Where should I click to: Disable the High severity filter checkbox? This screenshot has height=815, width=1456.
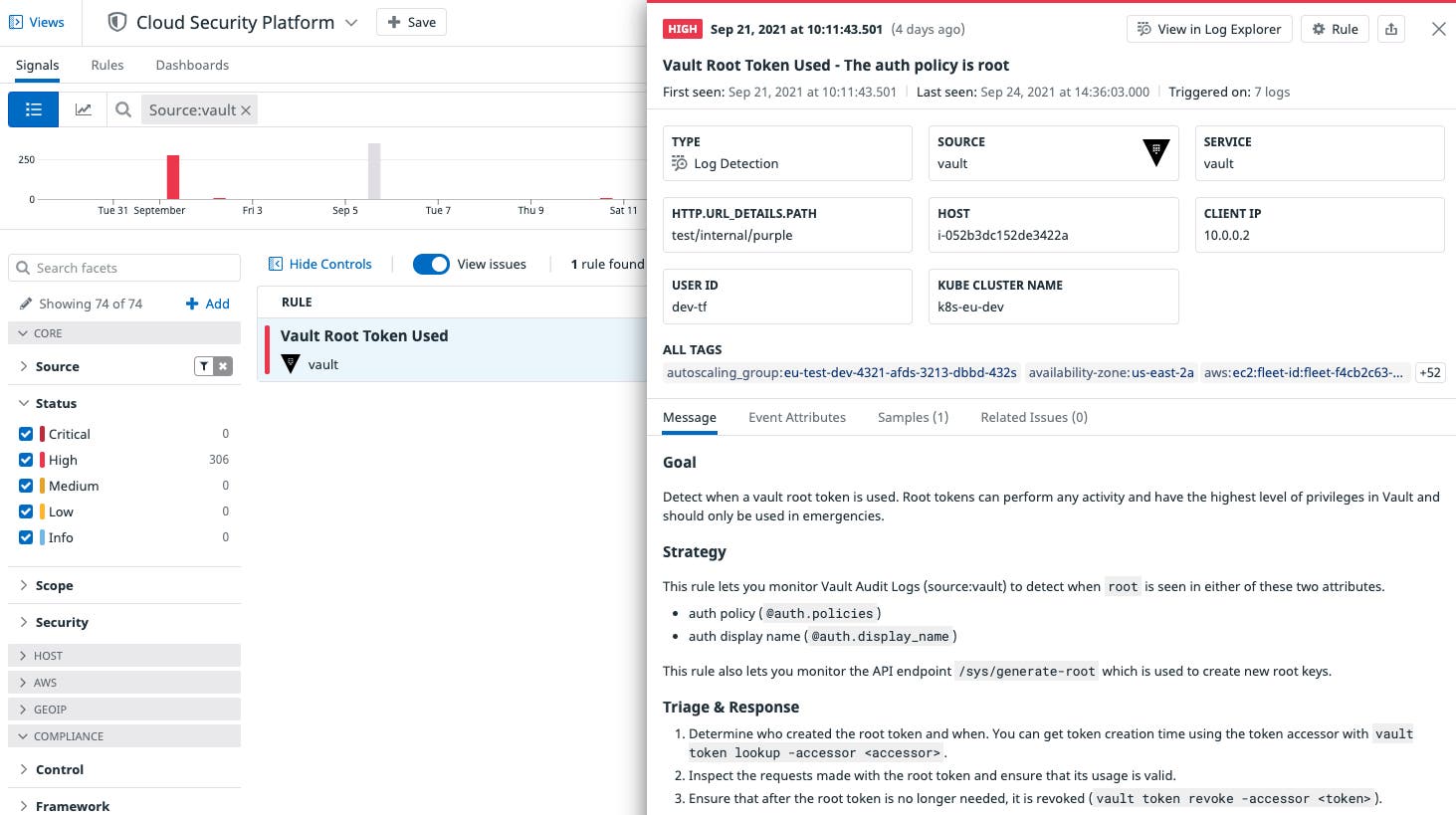click(x=25, y=459)
